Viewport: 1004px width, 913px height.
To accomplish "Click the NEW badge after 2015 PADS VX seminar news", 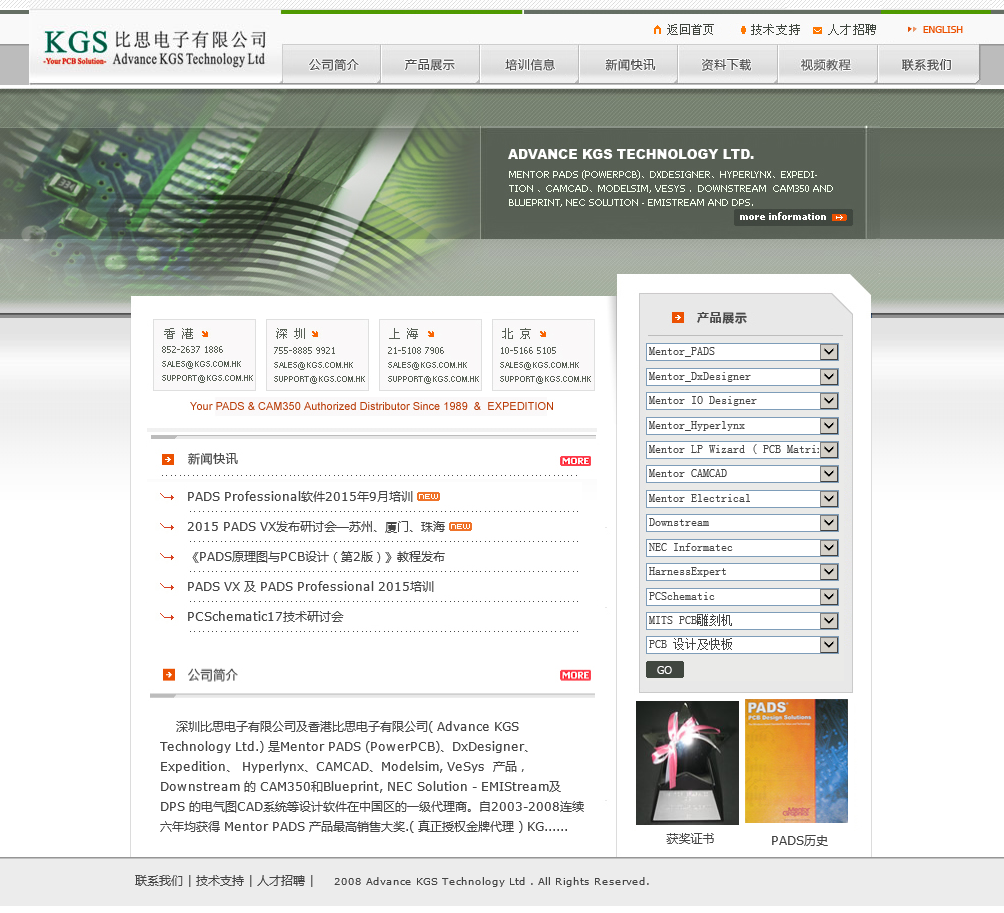I will coord(460,526).
